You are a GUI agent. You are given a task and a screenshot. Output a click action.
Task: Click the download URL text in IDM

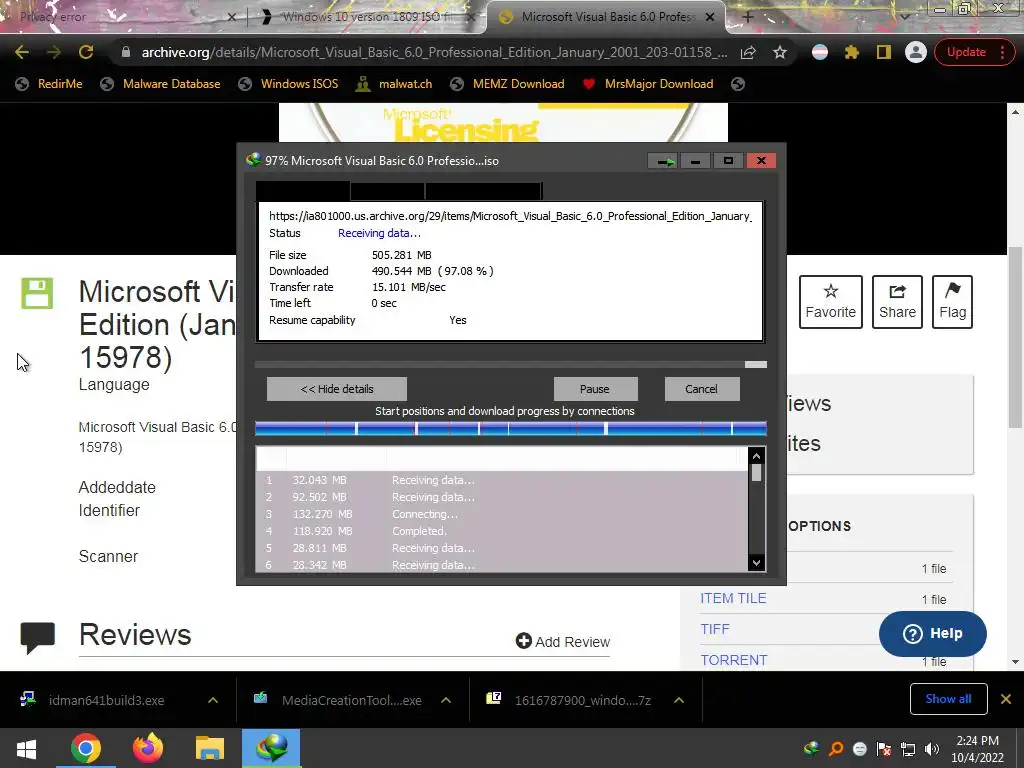[x=510, y=216]
